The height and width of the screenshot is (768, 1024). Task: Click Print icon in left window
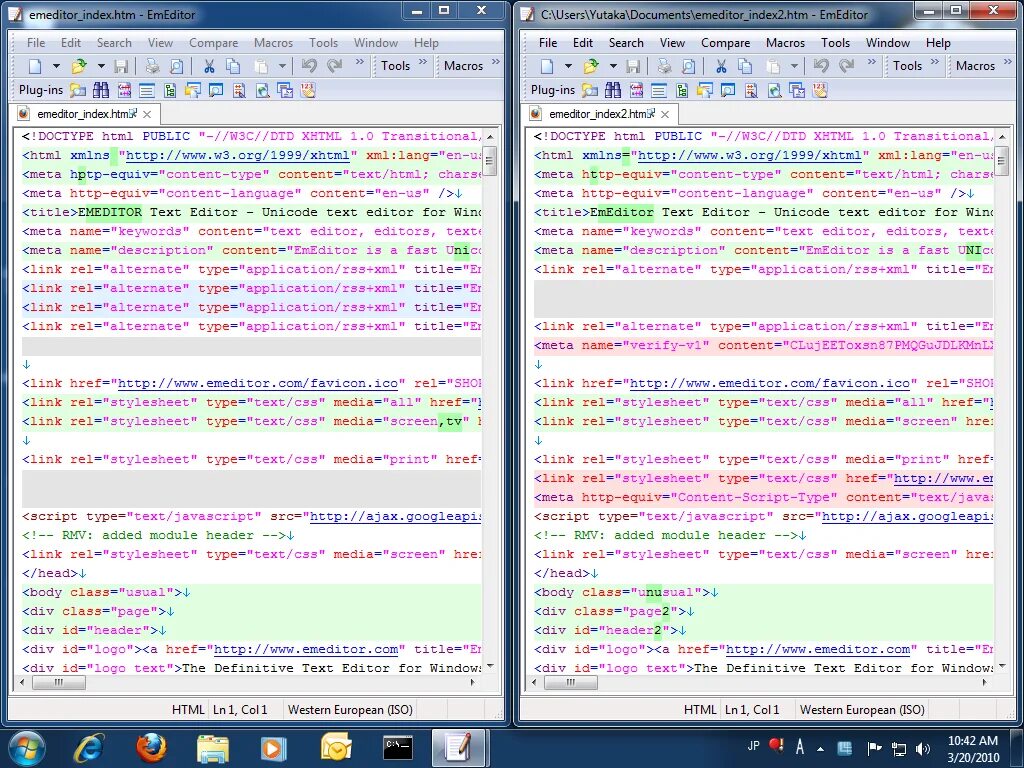coord(152,65)
